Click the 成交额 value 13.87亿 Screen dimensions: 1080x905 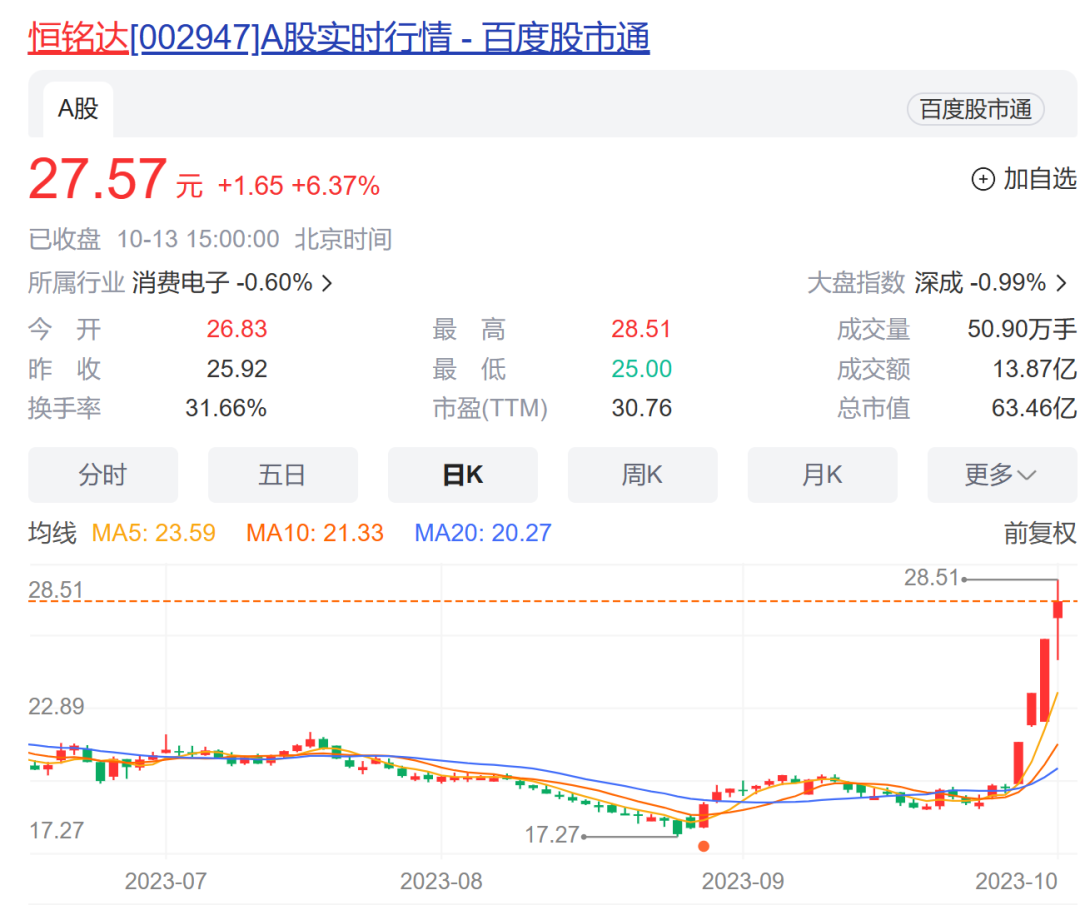[1035, 369]
